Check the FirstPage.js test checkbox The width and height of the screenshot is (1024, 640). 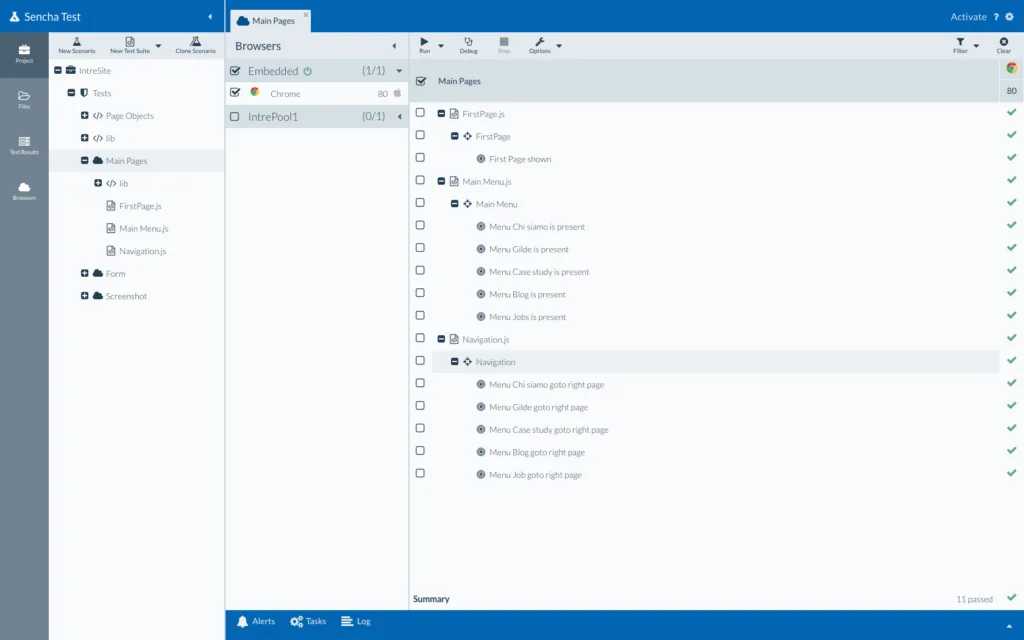420,113
